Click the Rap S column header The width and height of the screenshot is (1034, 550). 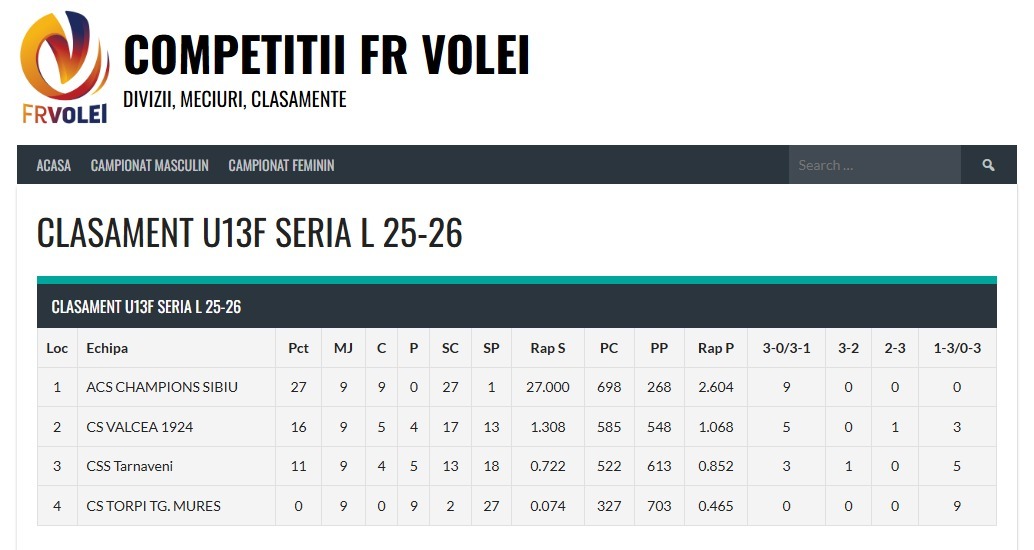(x=548, y=348)
